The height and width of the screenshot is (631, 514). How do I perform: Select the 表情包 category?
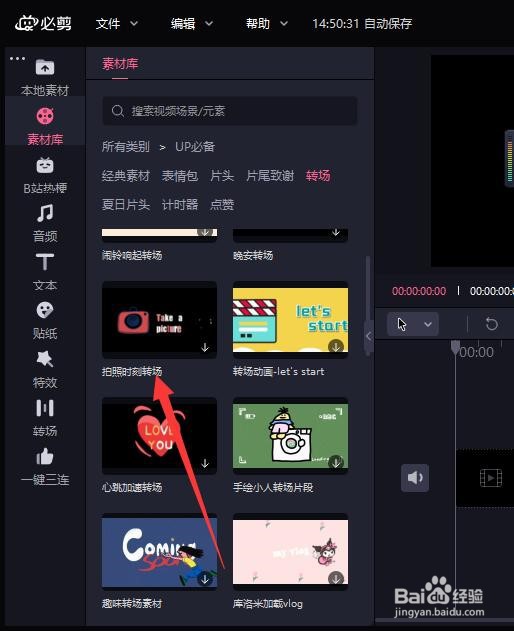coord(180,176)
